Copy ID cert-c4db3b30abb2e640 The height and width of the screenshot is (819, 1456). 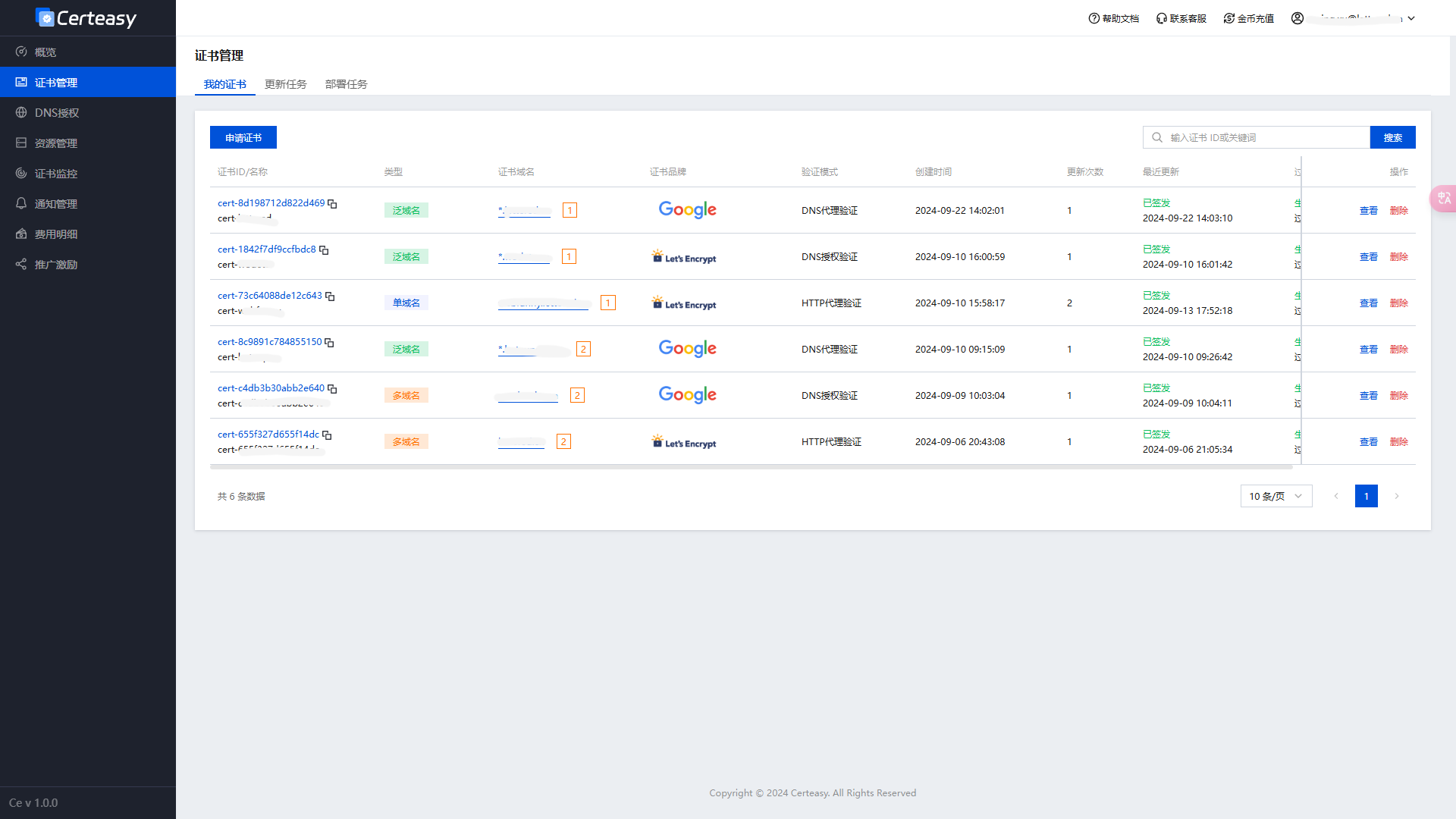332,389
